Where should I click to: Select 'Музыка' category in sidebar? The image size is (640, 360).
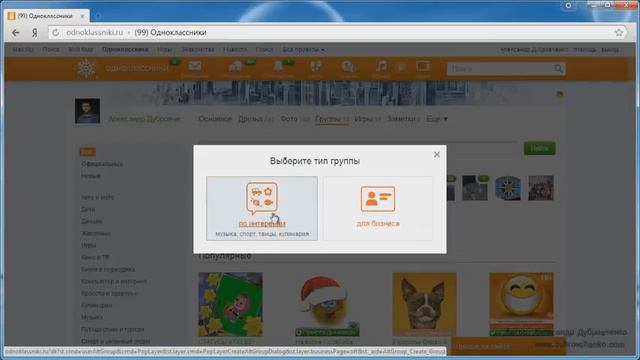tap(92, 317)
